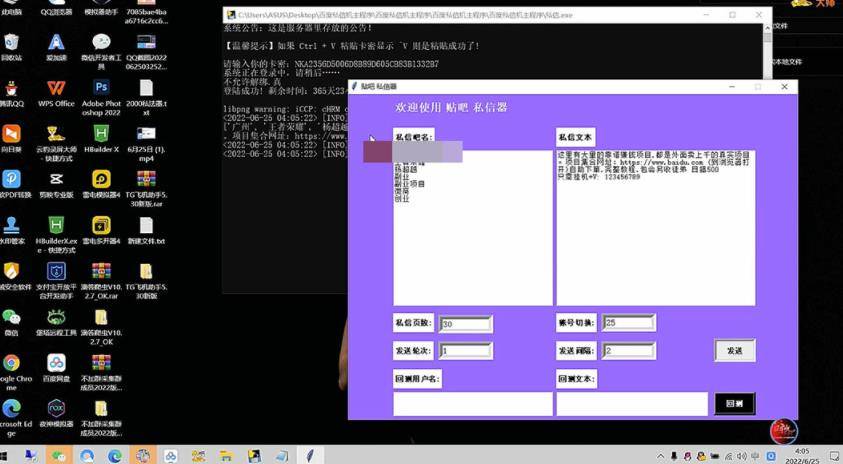Launch Google Chrome from the desktop
This screenshot has height=464, width=843.
(x=11, y=372)
